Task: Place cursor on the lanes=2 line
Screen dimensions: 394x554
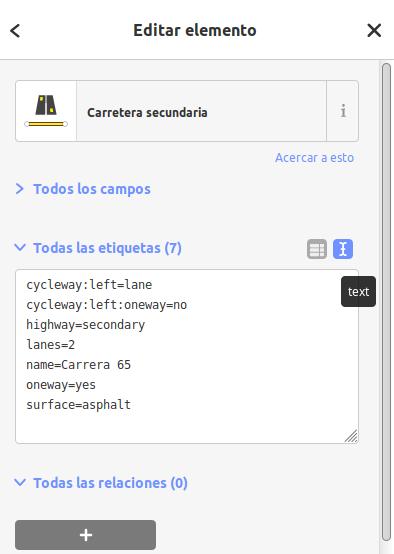Action: coord(51,345)
